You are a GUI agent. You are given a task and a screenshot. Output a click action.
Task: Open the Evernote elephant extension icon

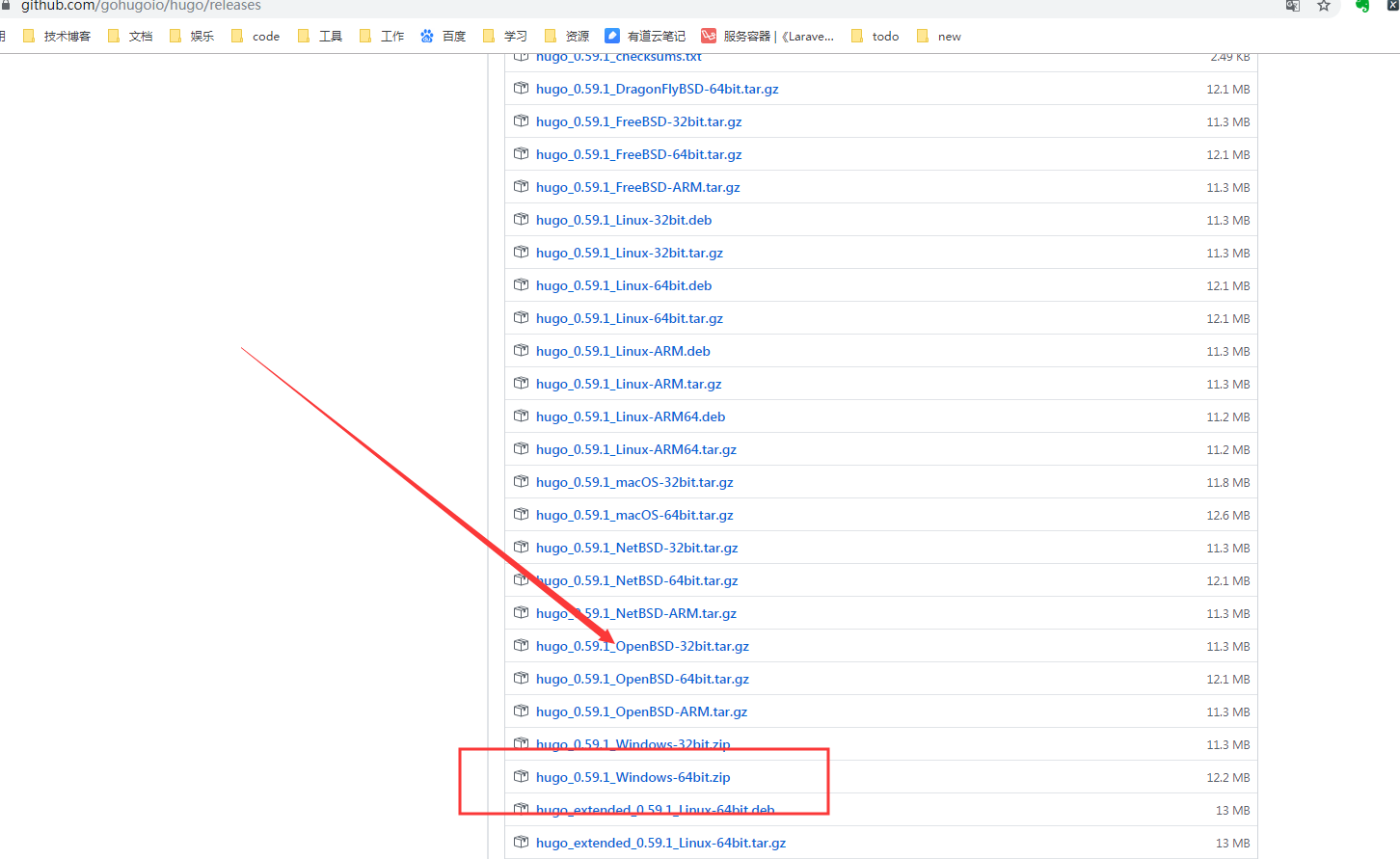click(1362, 6)
